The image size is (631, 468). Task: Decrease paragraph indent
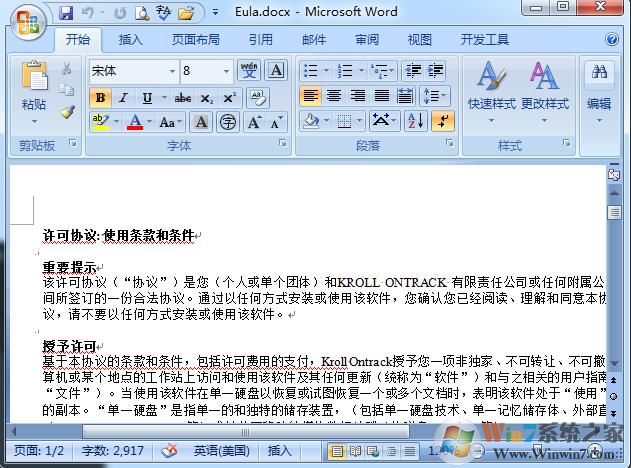[413, 70]
